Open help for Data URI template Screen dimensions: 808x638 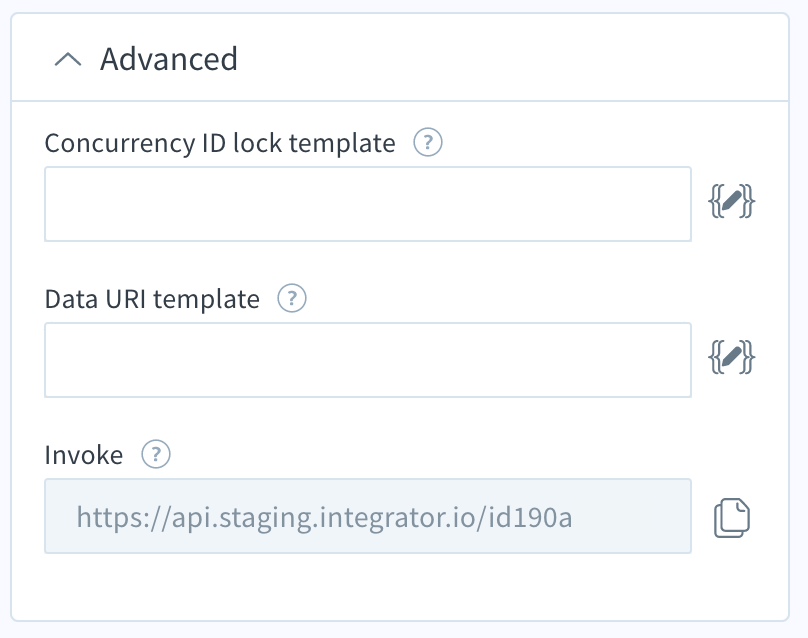(292, 298)
